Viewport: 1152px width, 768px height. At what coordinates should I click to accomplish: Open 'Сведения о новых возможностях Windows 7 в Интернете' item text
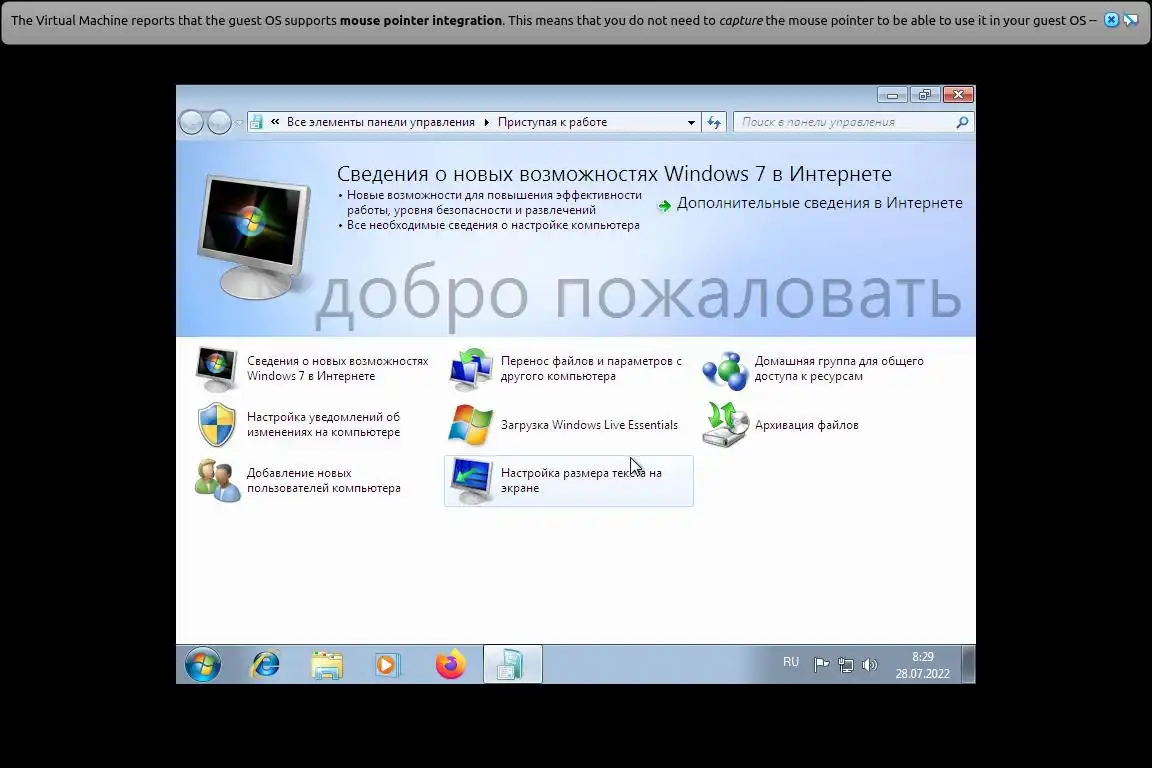point(337,368)
